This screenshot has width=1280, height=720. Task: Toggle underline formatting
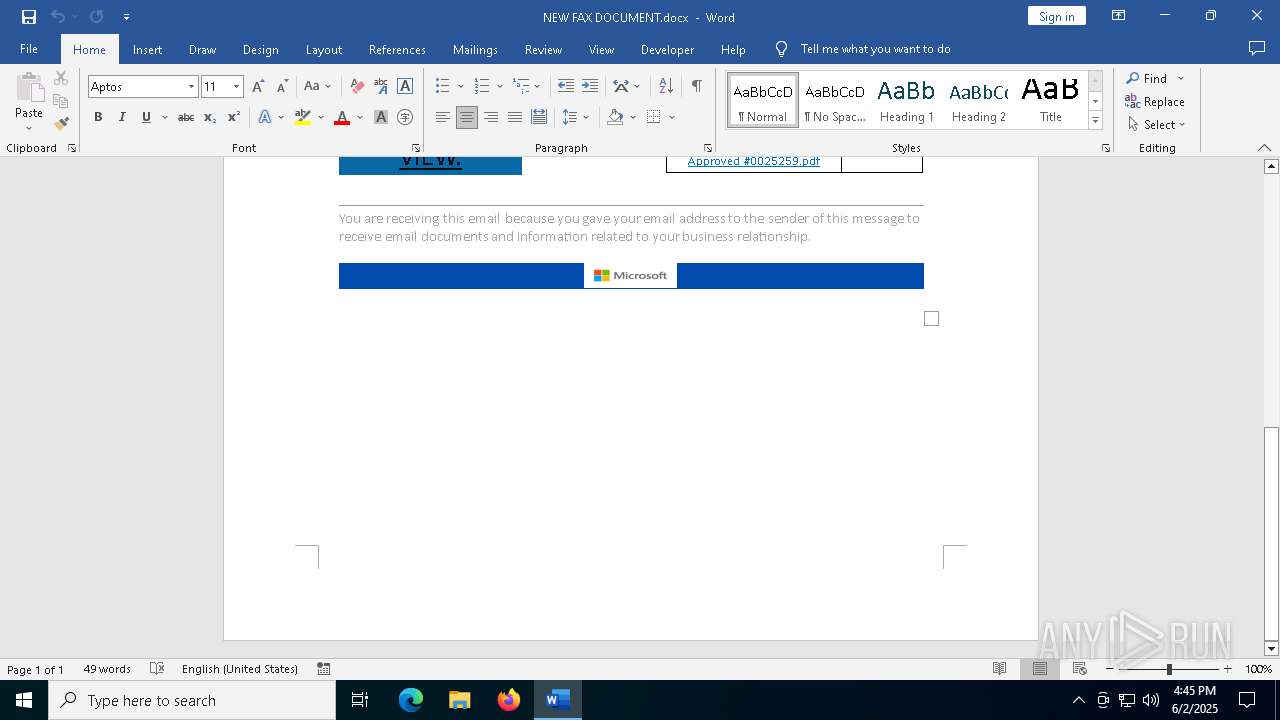point(146,117)
